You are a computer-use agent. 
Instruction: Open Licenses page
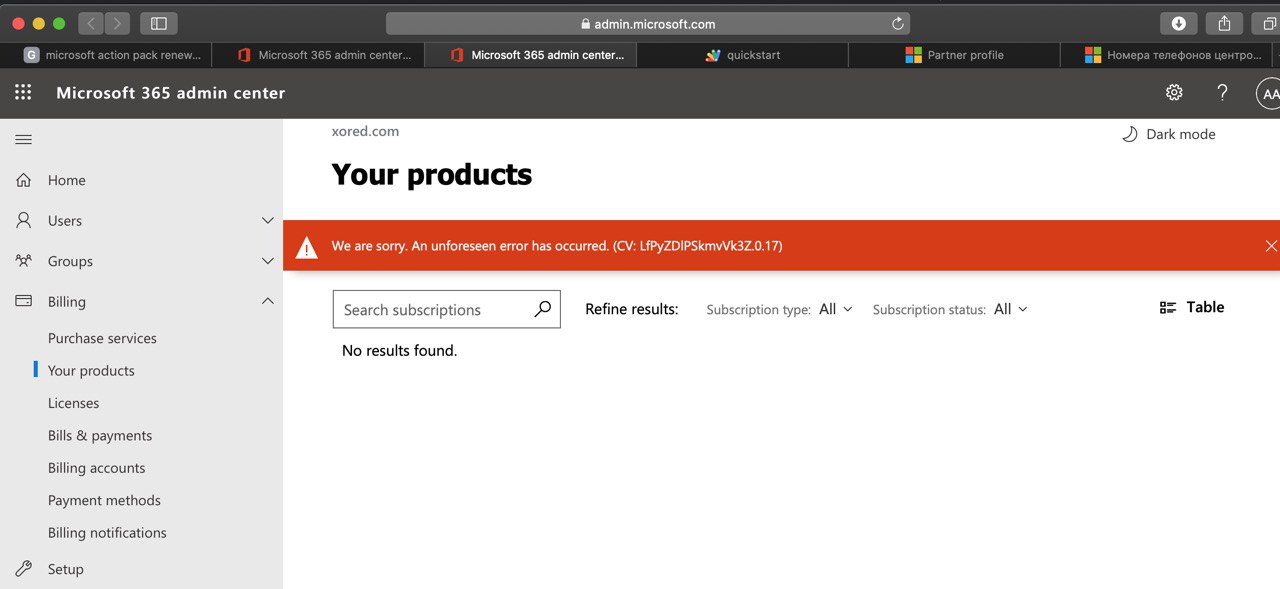[73, 403]
